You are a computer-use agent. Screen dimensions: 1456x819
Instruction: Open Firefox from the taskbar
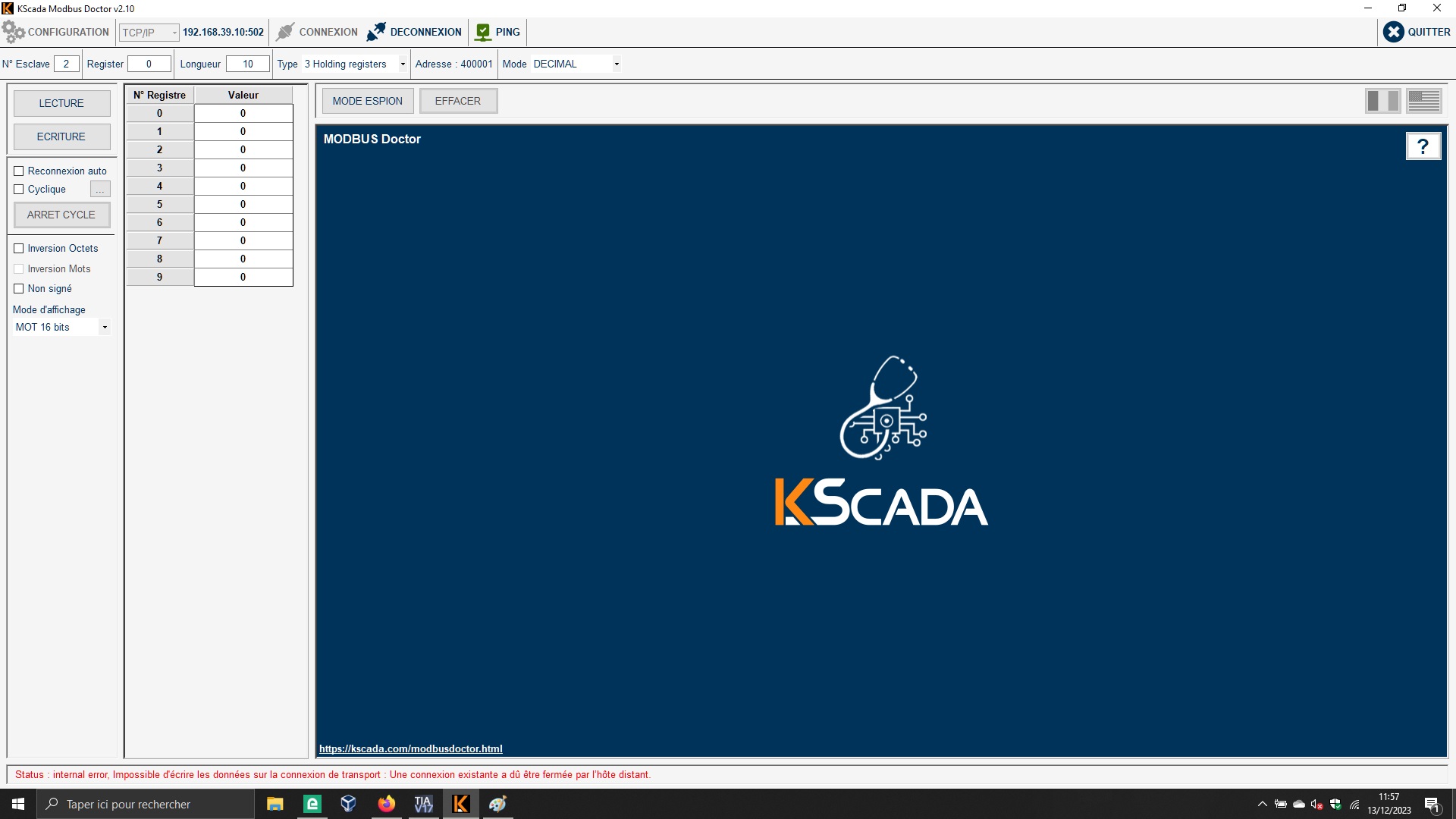(x=387, y=804)
